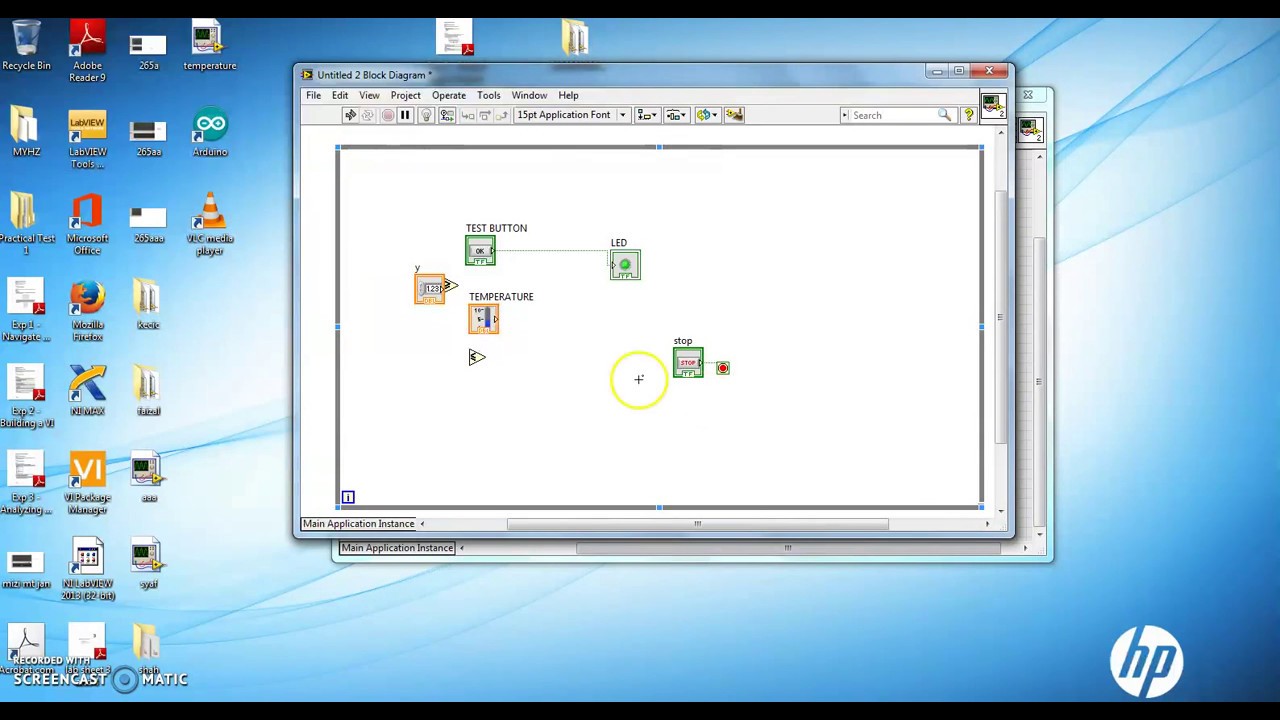Open the faizal folder icon
Viewport: 1280px width, 720px height.
click(x=148, y=391)
